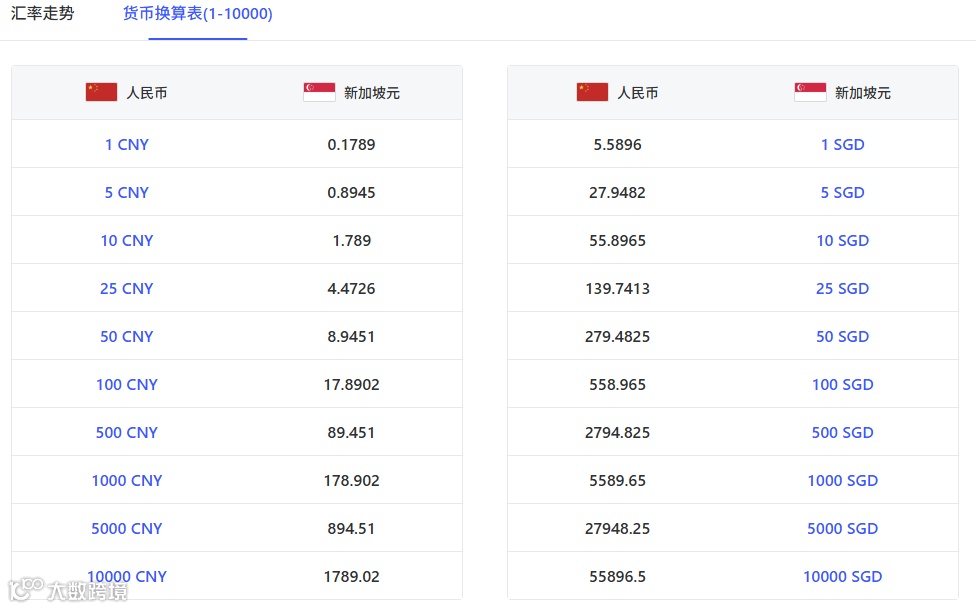Open the 1 CNY conversion link

pos(127,144)
